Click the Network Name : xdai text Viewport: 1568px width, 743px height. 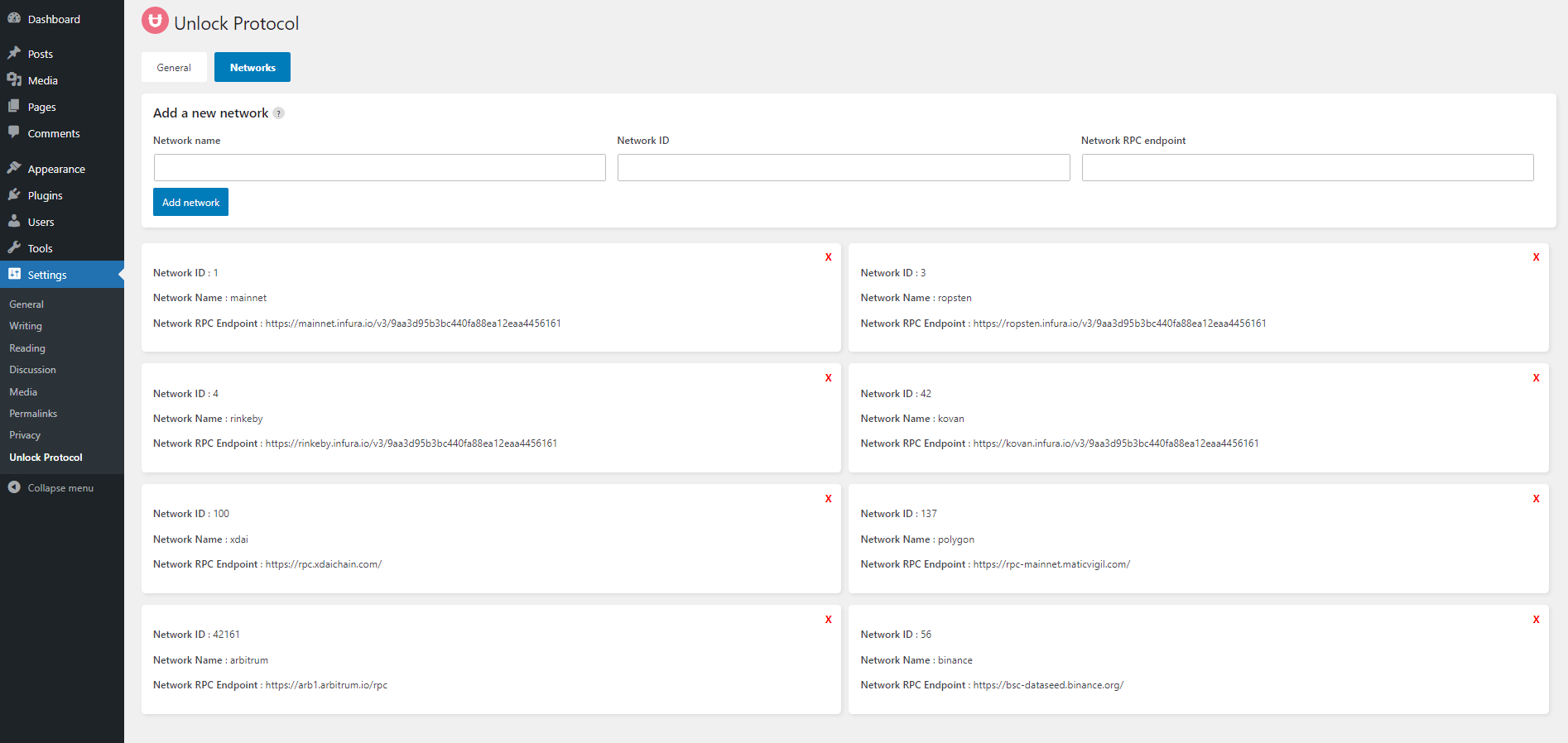click(x=200, y=539)
